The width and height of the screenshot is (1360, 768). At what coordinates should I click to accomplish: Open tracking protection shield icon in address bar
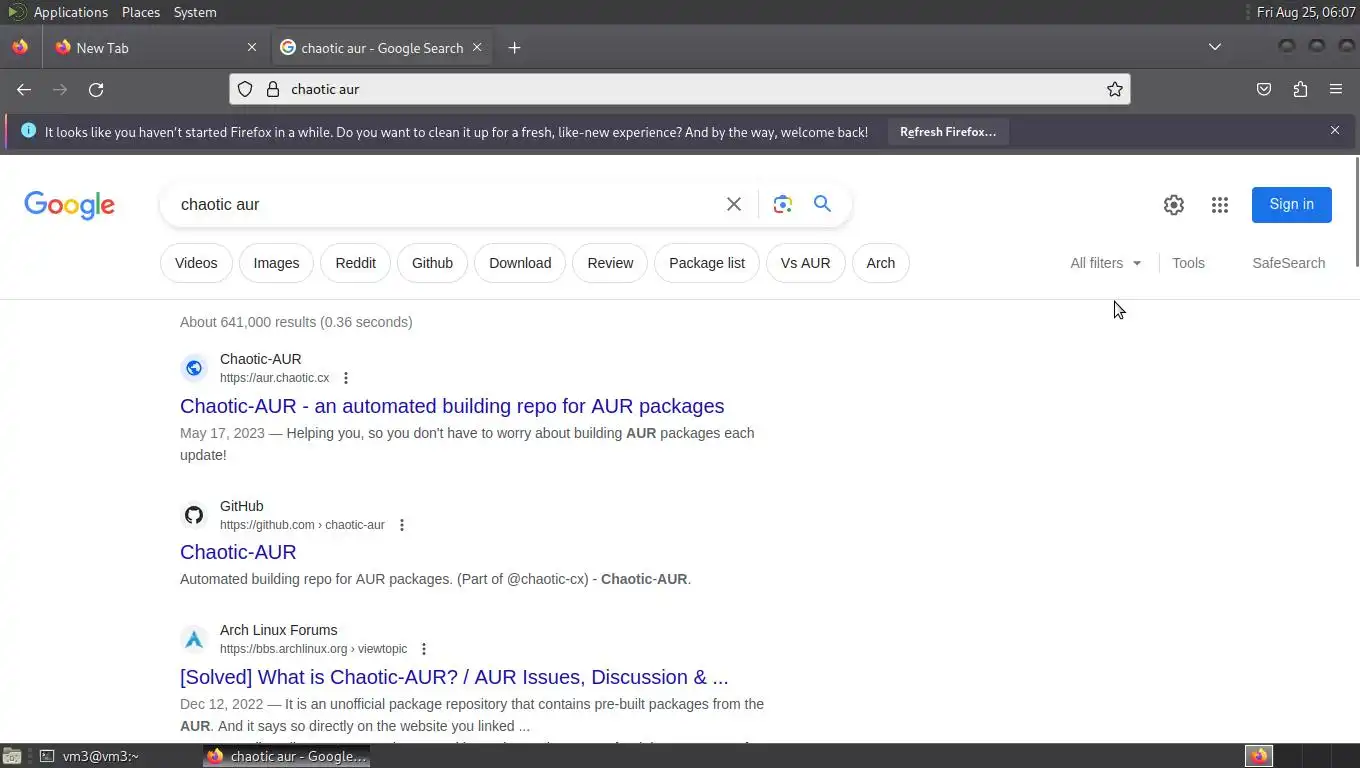click(245, 89)
